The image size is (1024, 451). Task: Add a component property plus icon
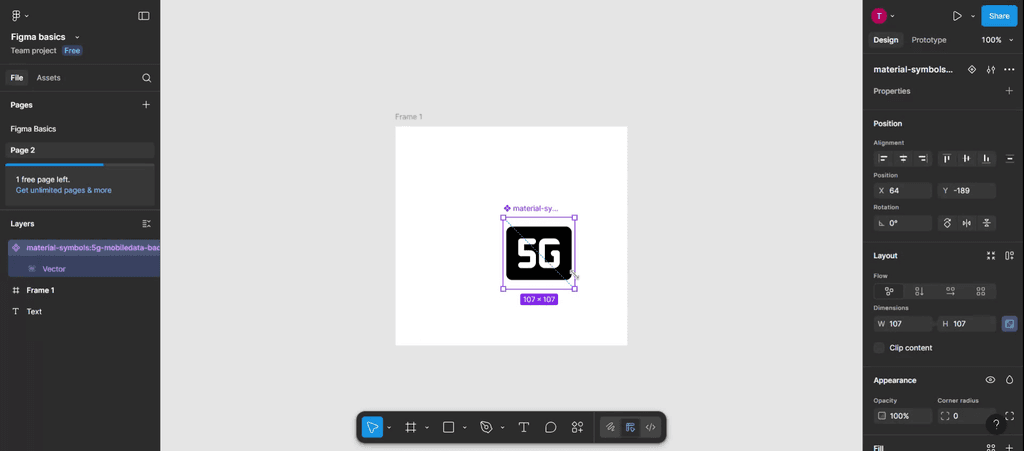(1010, 91)
